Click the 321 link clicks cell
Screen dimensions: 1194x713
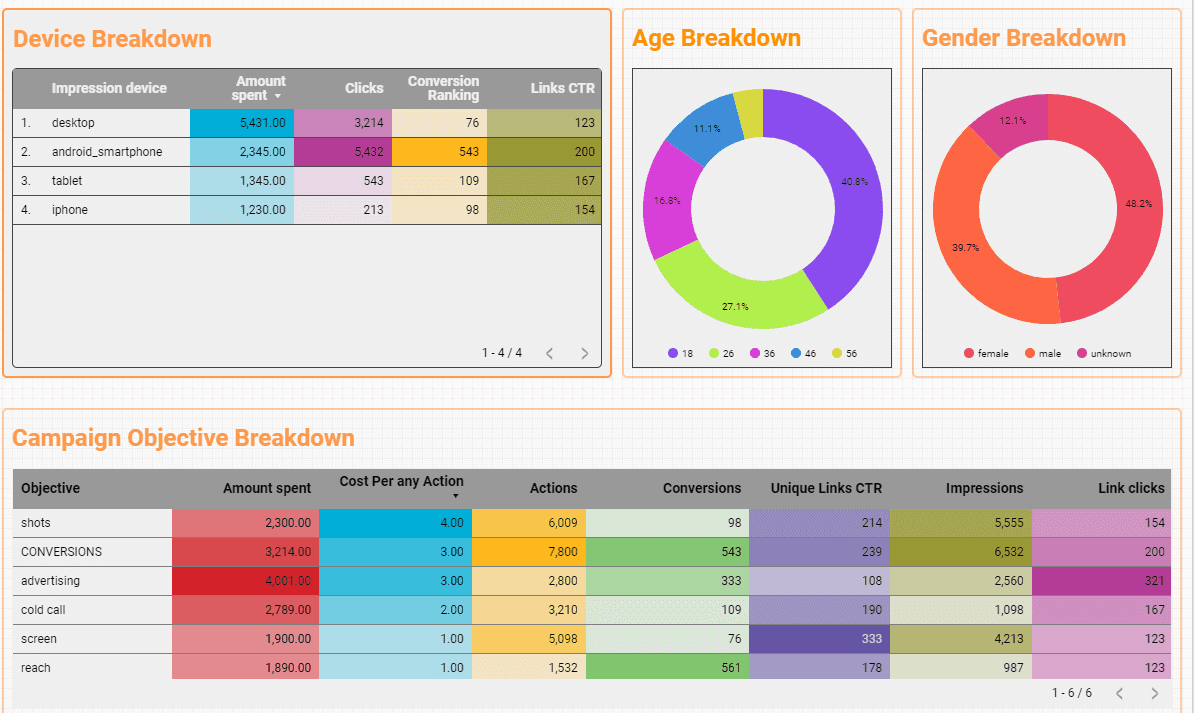(x=1101, y=580)
